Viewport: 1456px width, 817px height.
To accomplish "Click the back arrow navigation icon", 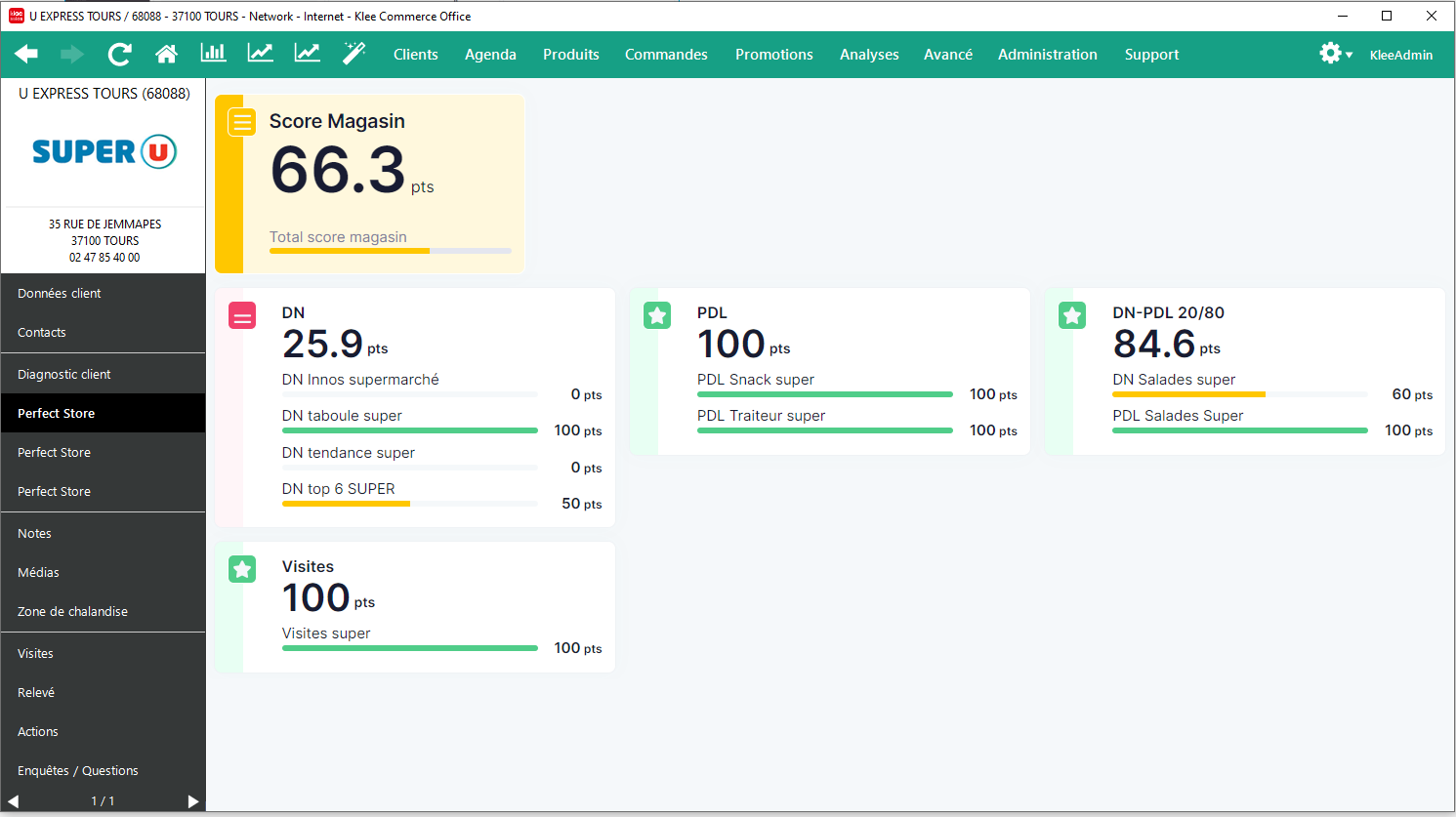I will (x=26, y=55).
